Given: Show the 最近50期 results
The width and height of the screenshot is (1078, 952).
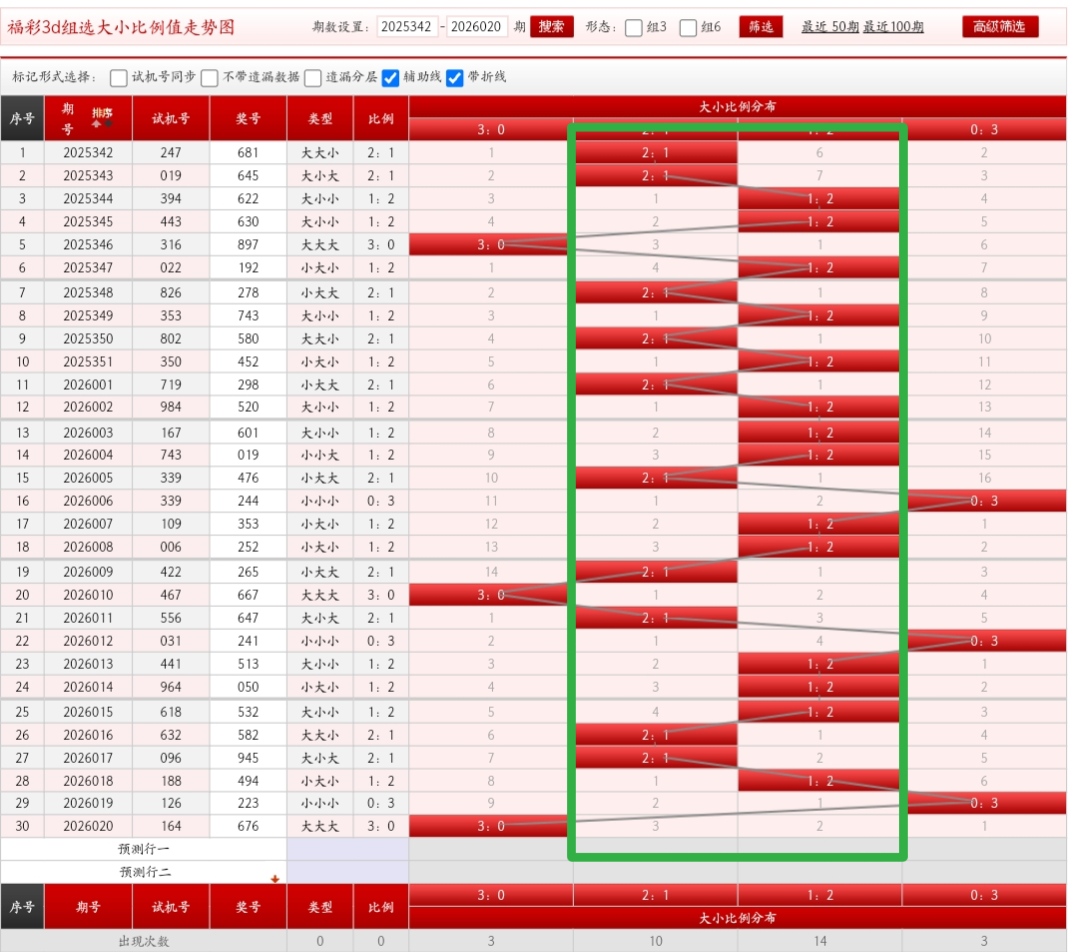Looking at the screenshot, I should point(829,27).
